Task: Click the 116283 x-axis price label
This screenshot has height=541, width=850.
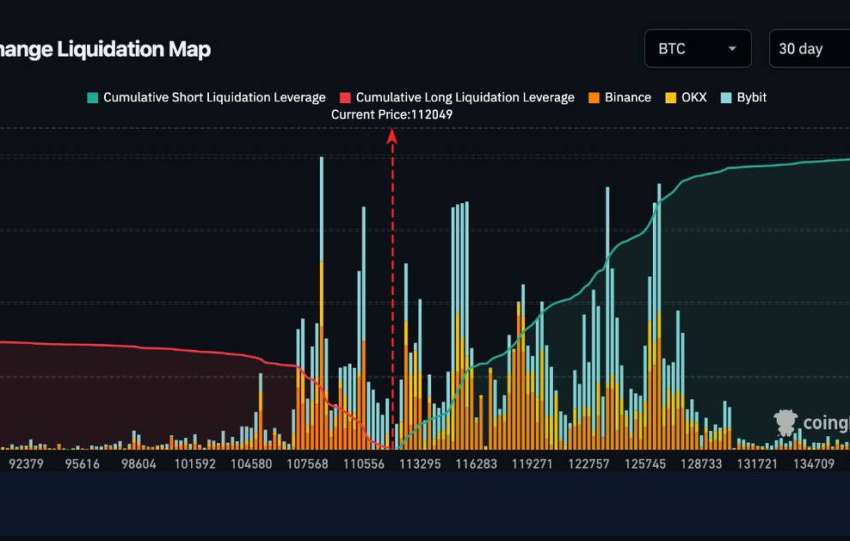Action: click(x=476, y=463)
